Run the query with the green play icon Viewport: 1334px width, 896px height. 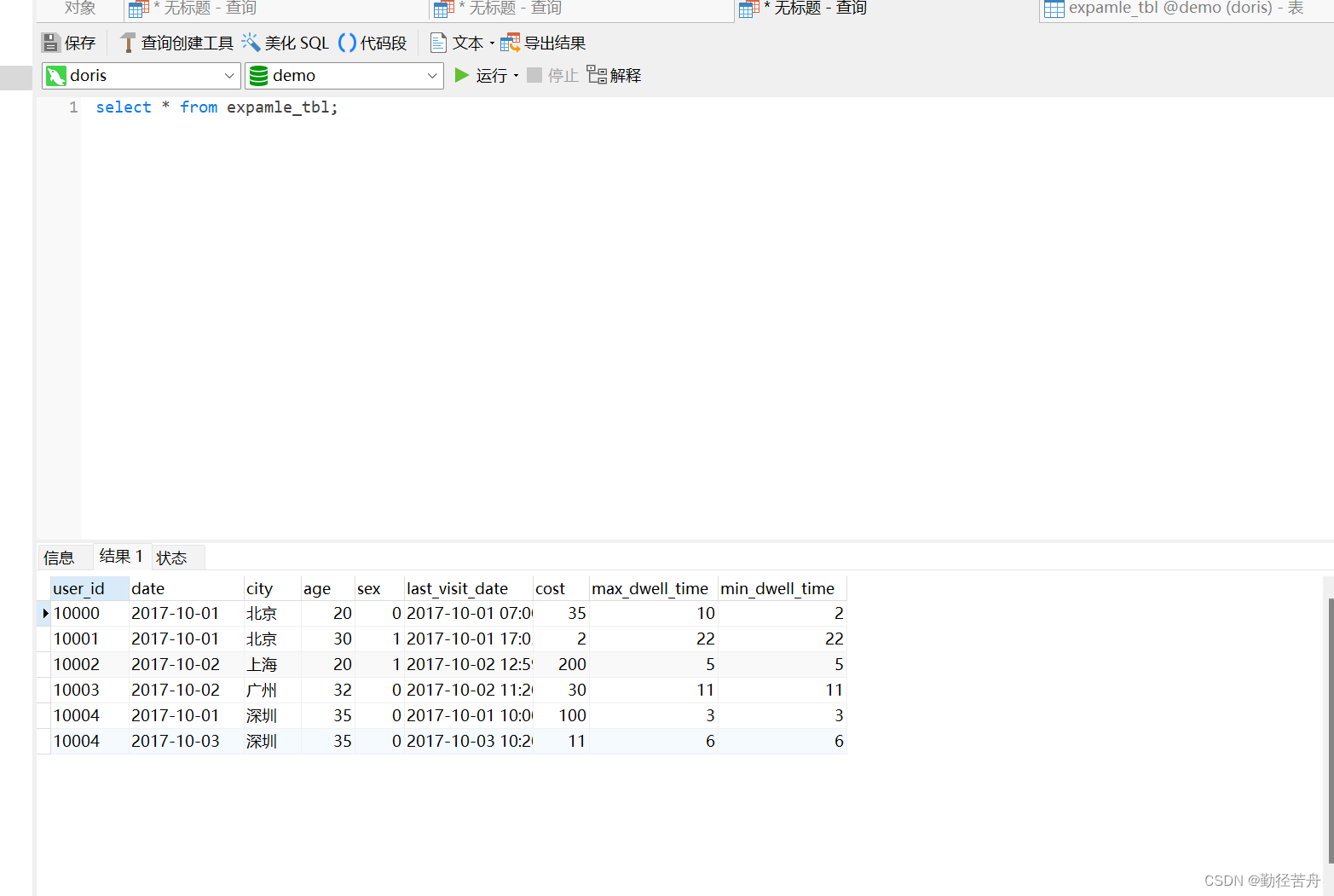click(x=462, y=75)
